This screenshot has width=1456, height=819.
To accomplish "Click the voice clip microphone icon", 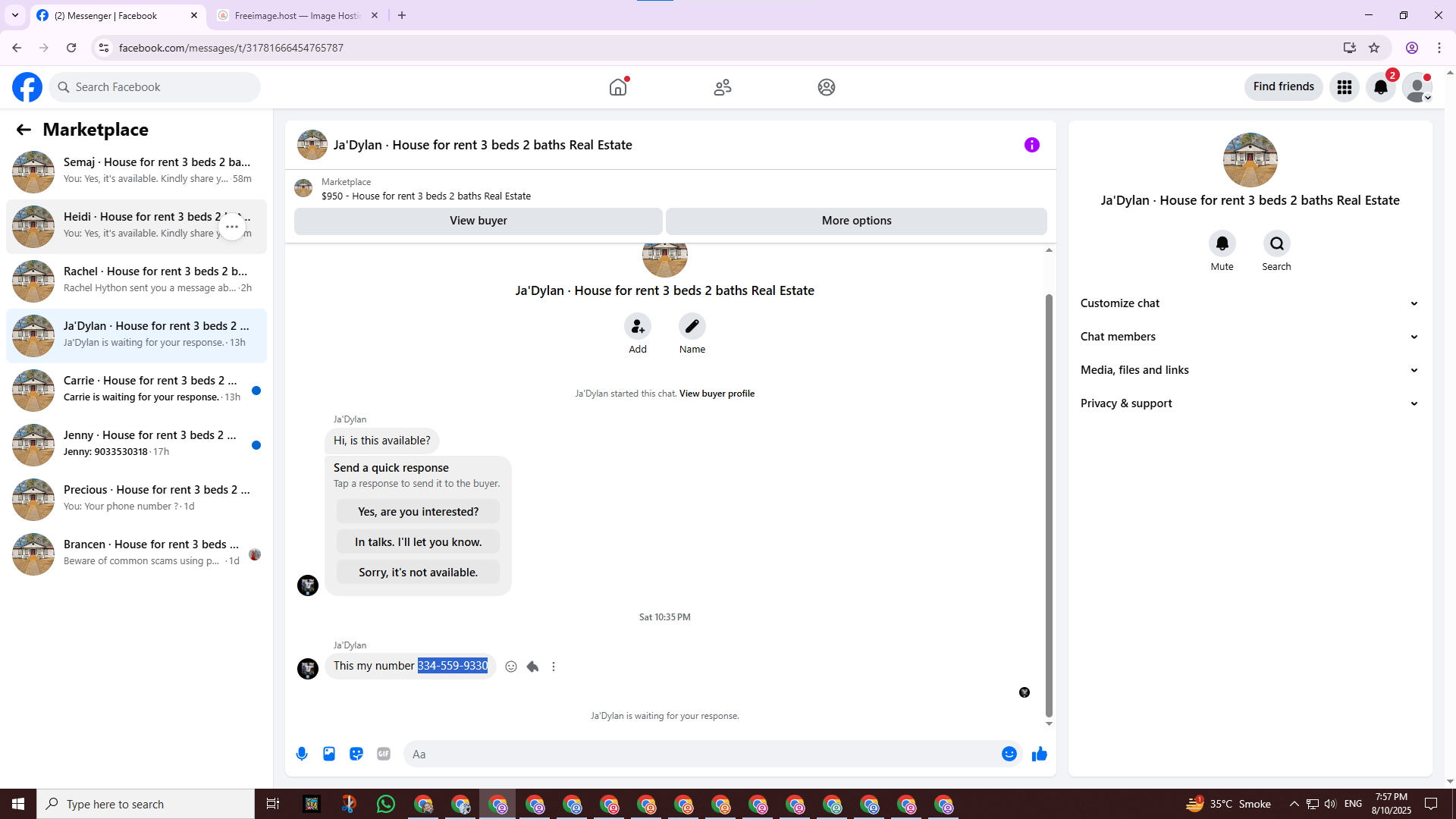I will 302,754.
